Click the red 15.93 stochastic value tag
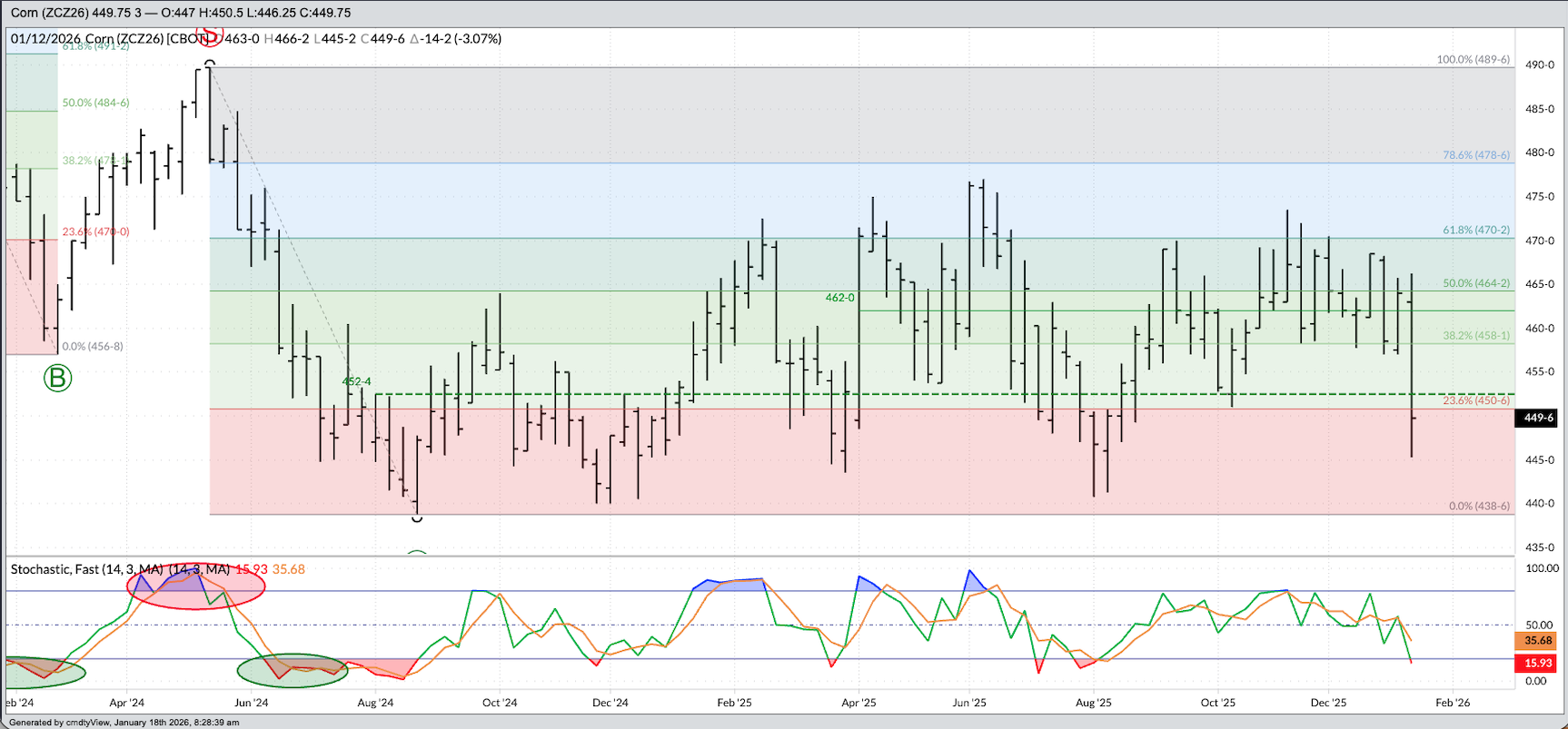The height and width of the screenshot is (729, 1568). coord(1537,664)
